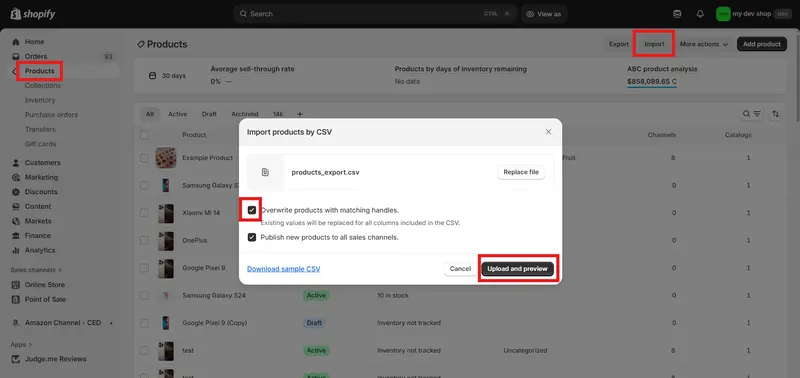Open Amazon Channel - CED
The height and width of the screenshot is (378, 800).
63,323
